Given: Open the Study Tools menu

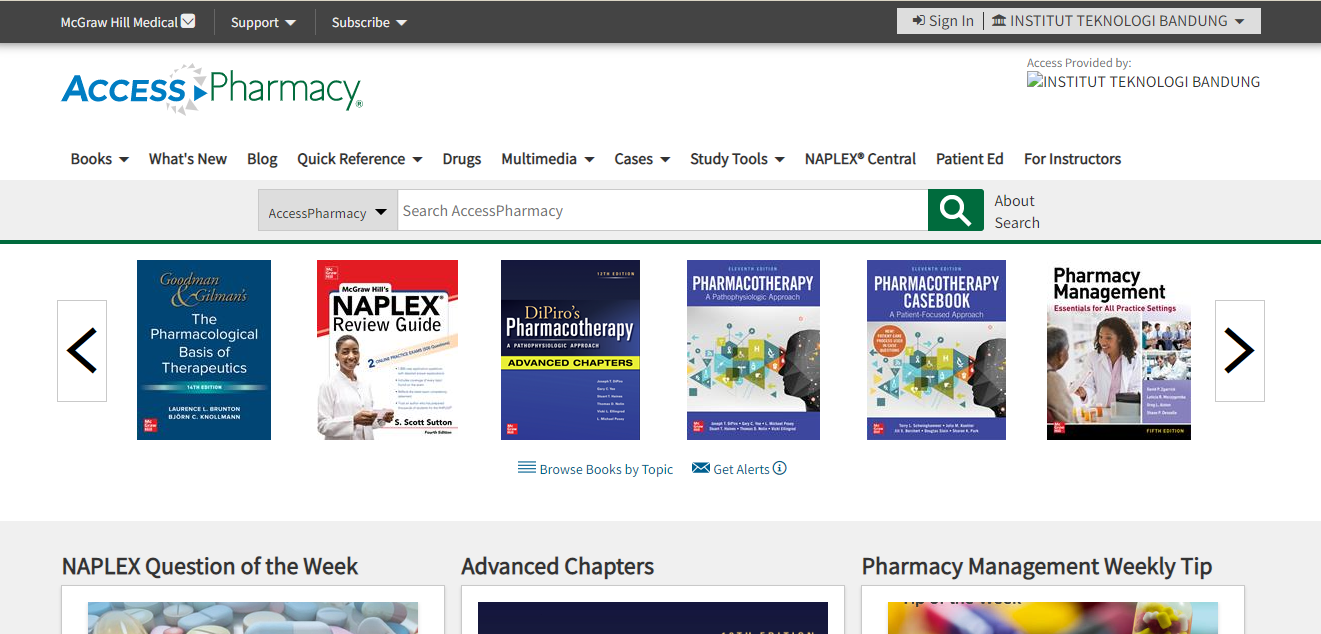Looking at the screenshot, I should 737,159.
